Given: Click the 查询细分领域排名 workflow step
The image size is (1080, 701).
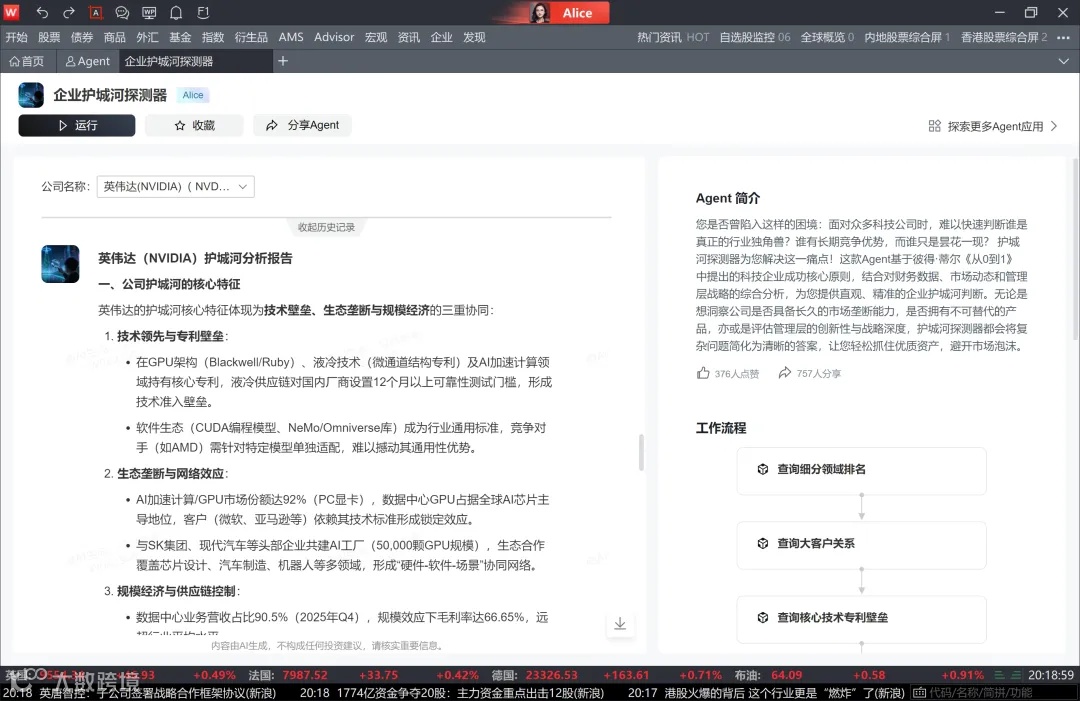Looking at the screenshot, I should pos(861,470).
